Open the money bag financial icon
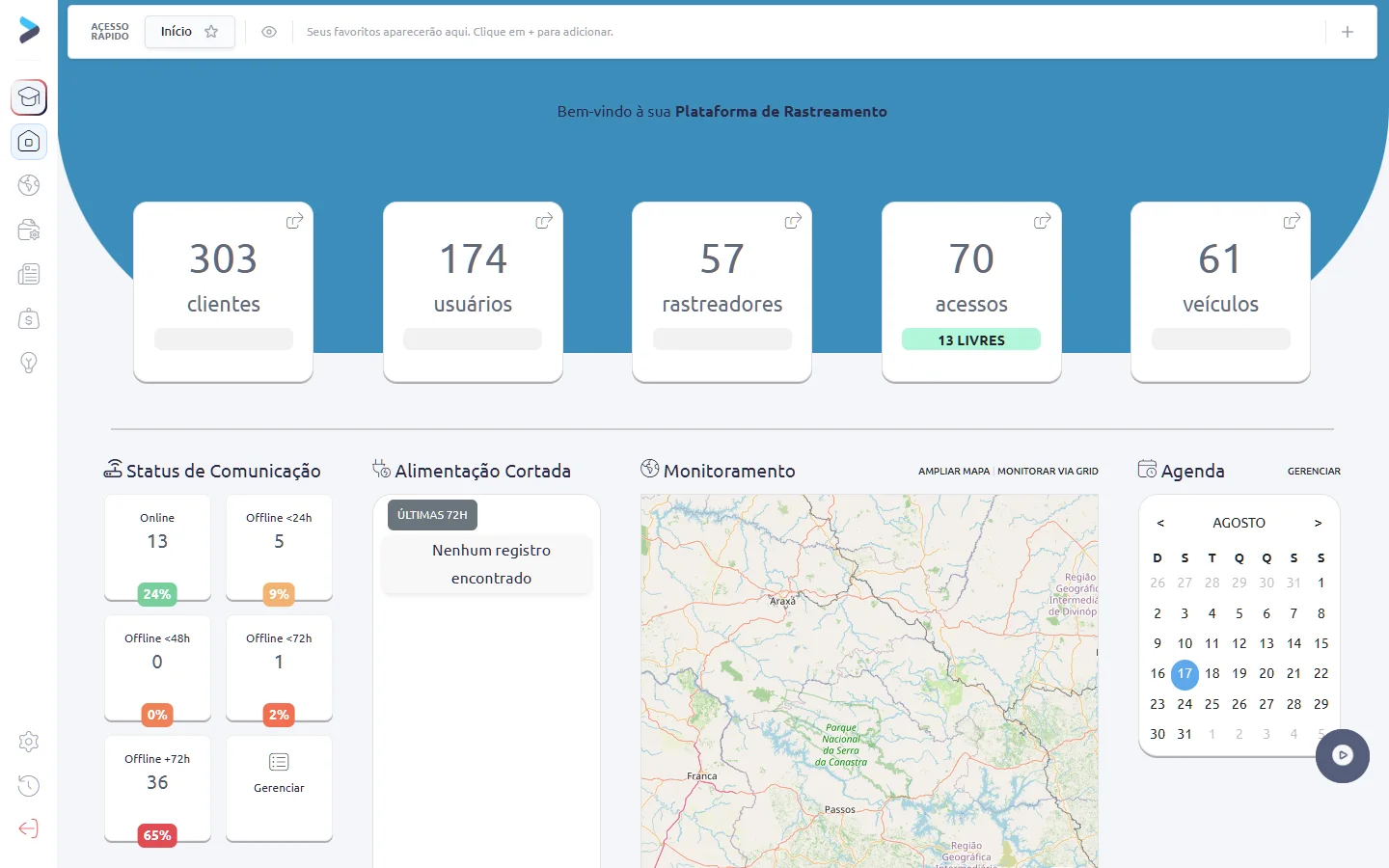The image size is (1389, 868). coord(29,318)
